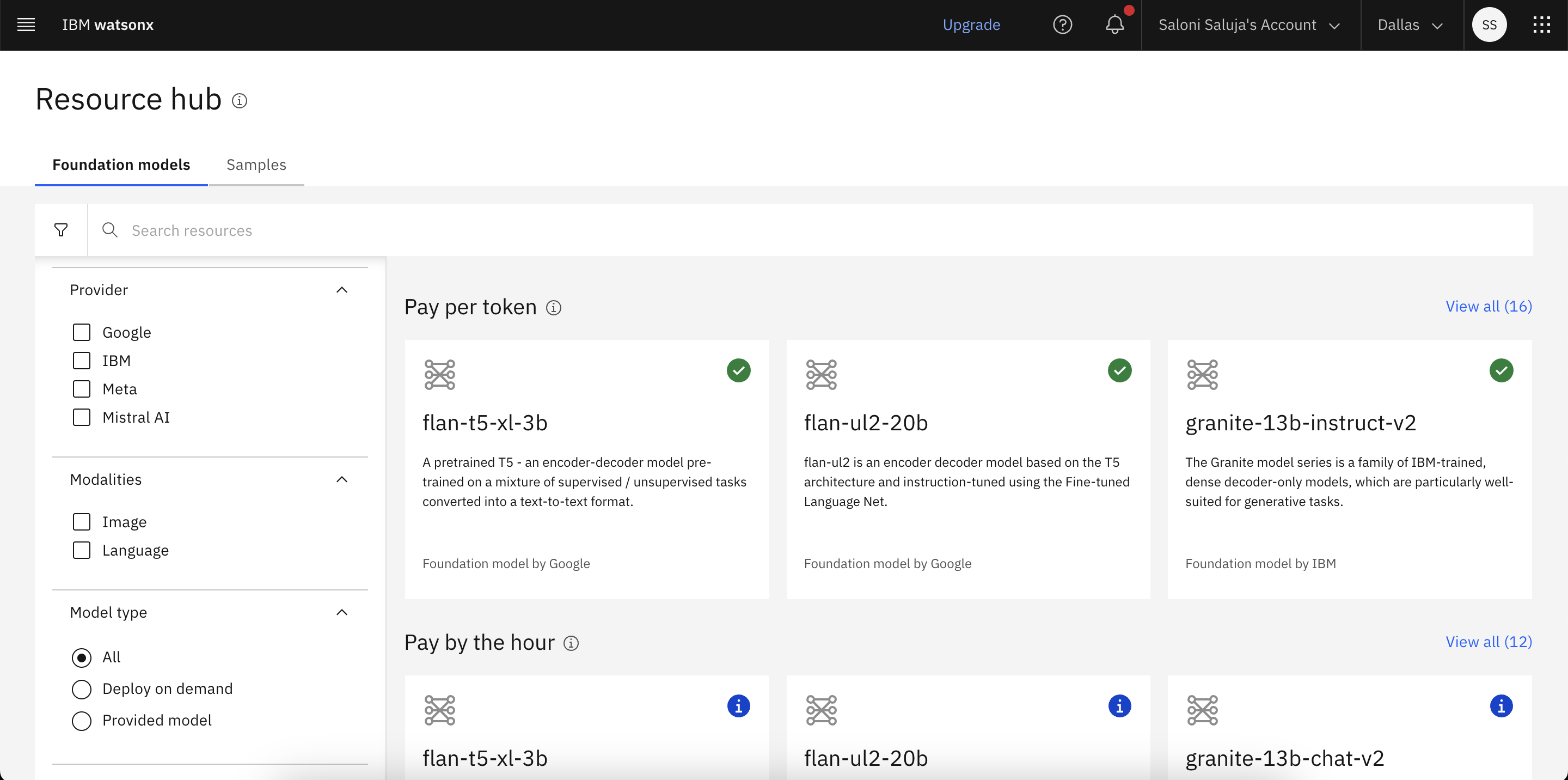Select the All model type radio
The width and height of the screenshot is (1568, 780).
82,657
